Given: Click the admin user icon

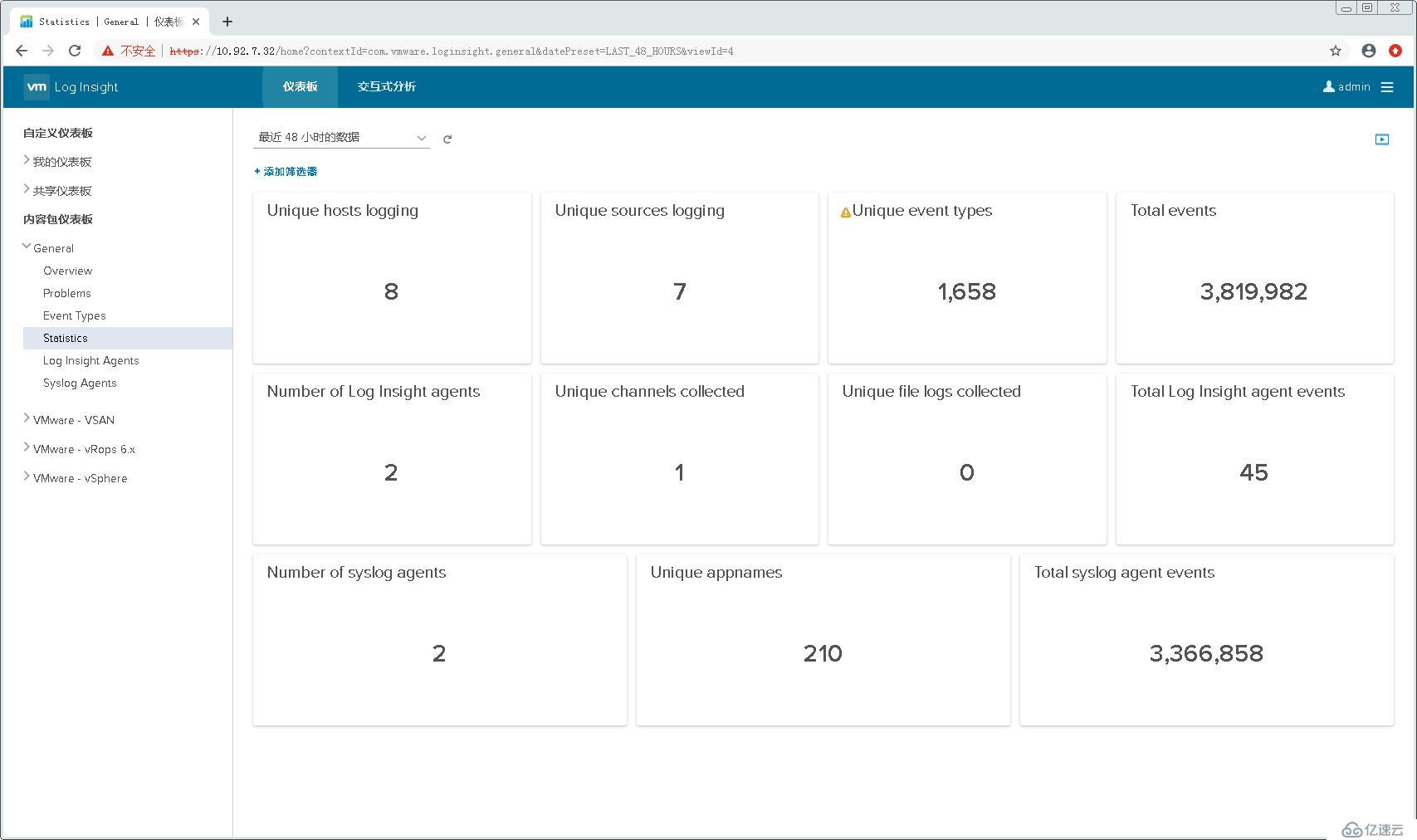Looking at the screenshot, I should tap(1329, 86).
